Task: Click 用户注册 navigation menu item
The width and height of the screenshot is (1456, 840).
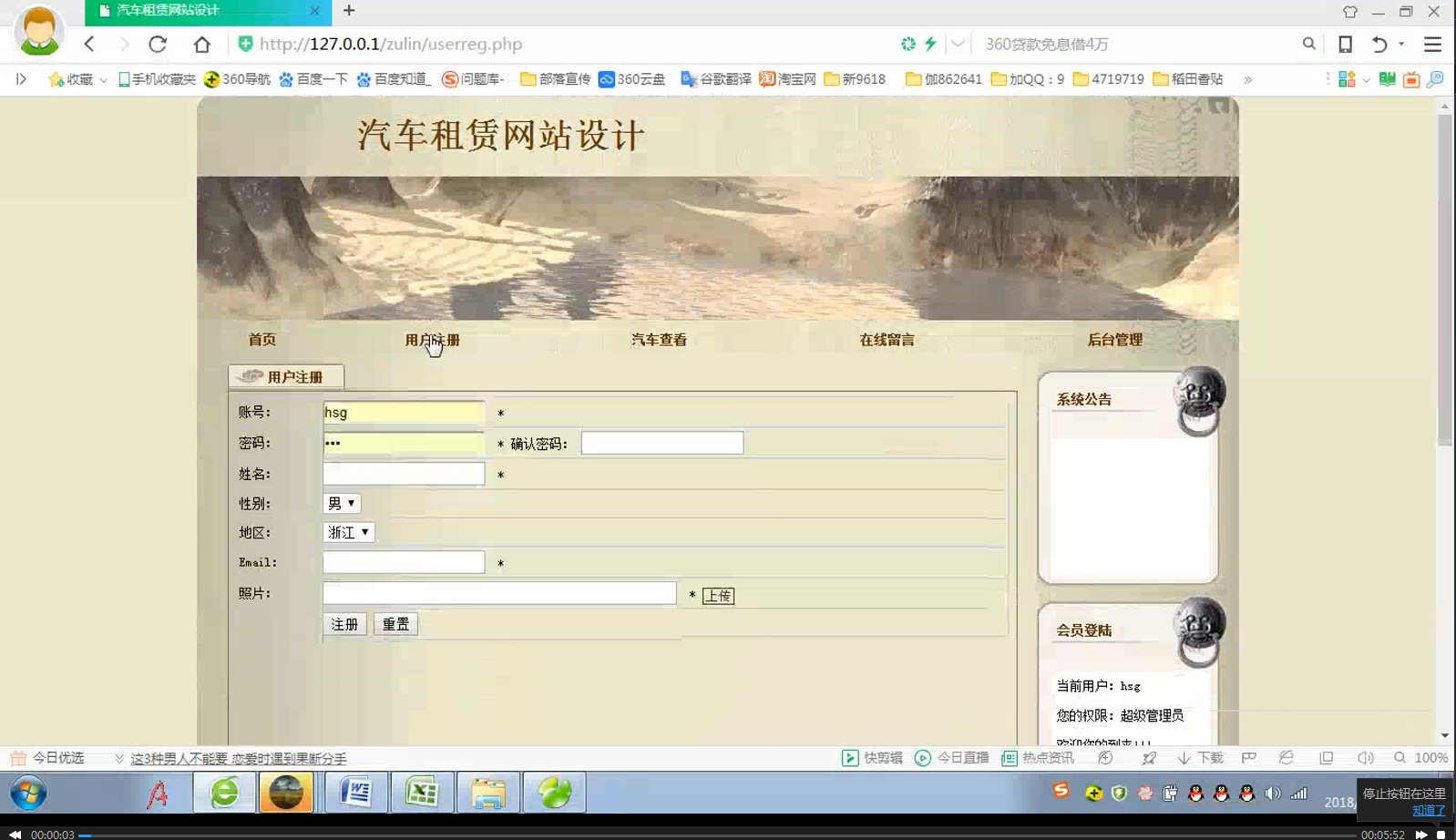Action: [x=432, y=340]
